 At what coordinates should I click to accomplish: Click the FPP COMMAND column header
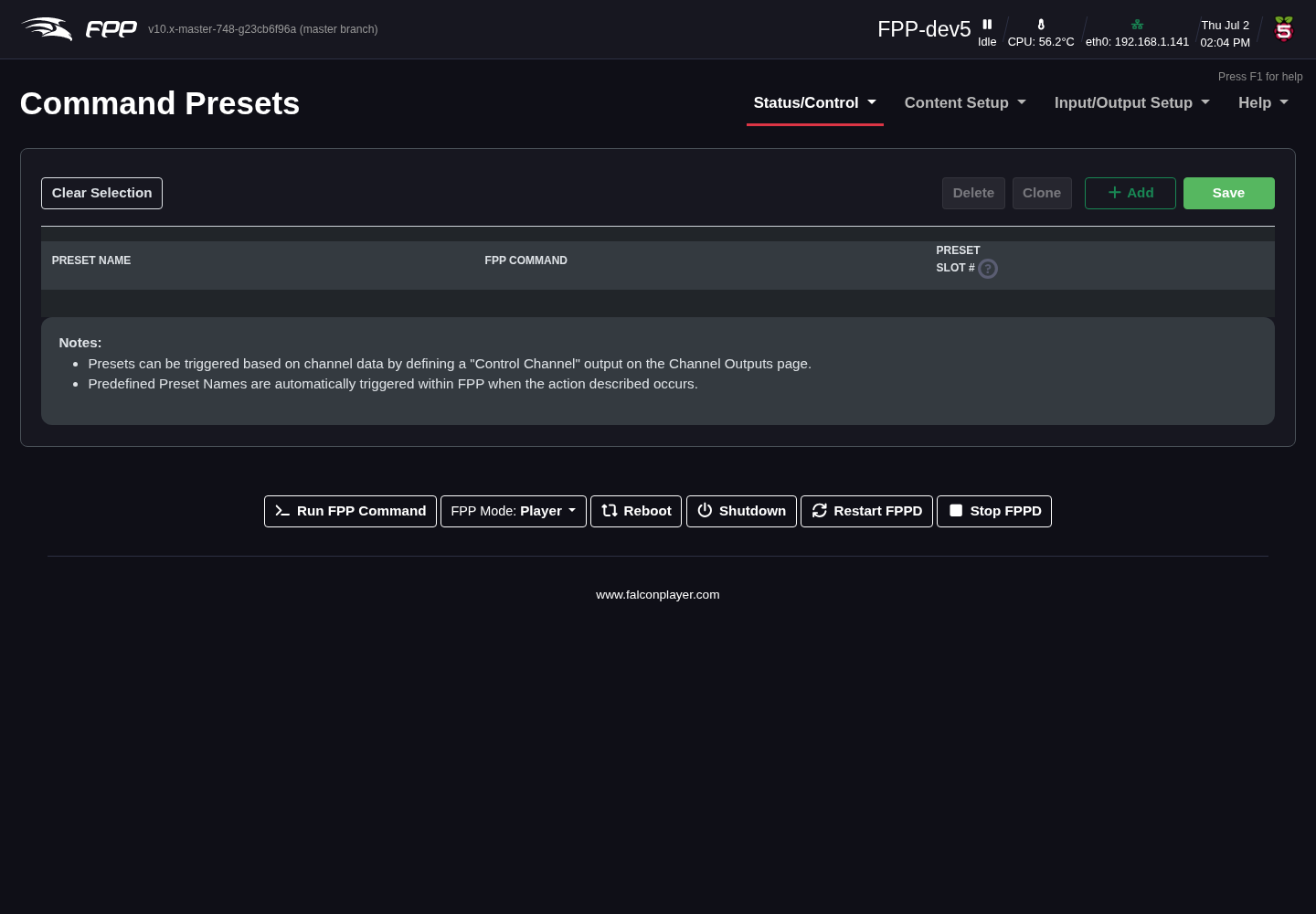[x=526, y=260]
